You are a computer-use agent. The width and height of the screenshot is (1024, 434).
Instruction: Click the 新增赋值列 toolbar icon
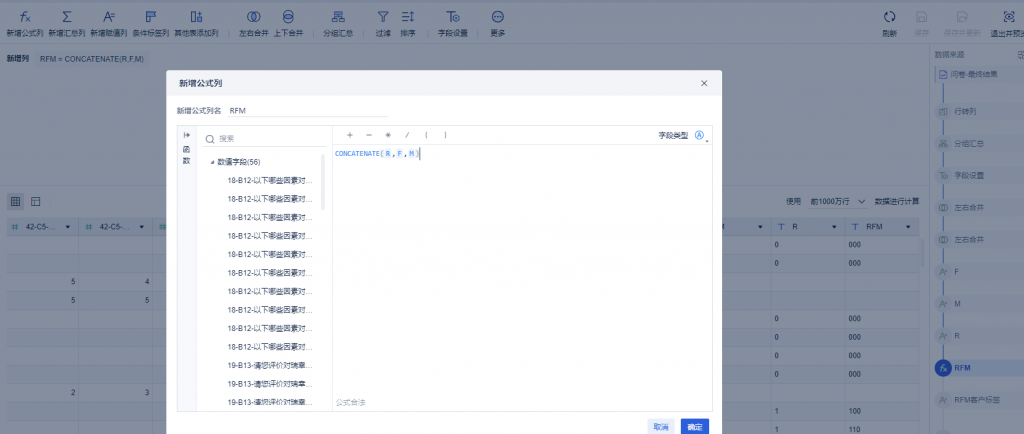click(109, 17)
